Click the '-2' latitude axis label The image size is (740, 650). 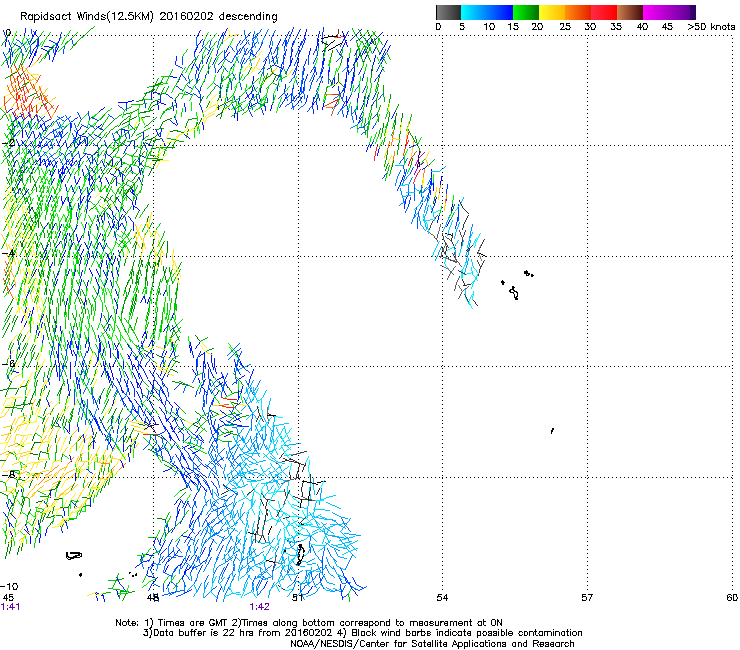pyautogui.click(x=8, y=143)
